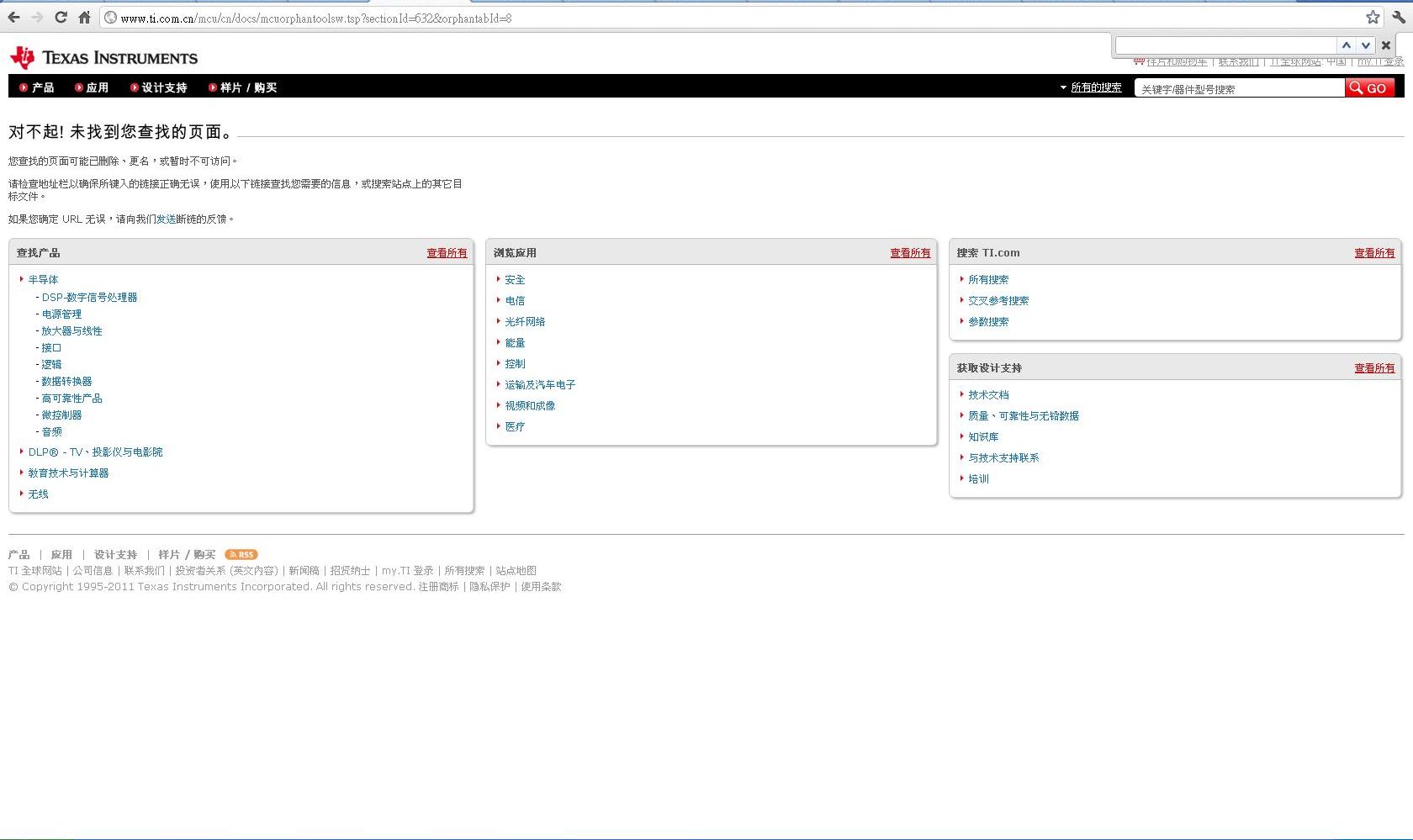Open the 高可靠性产品 link

point(71,399)
